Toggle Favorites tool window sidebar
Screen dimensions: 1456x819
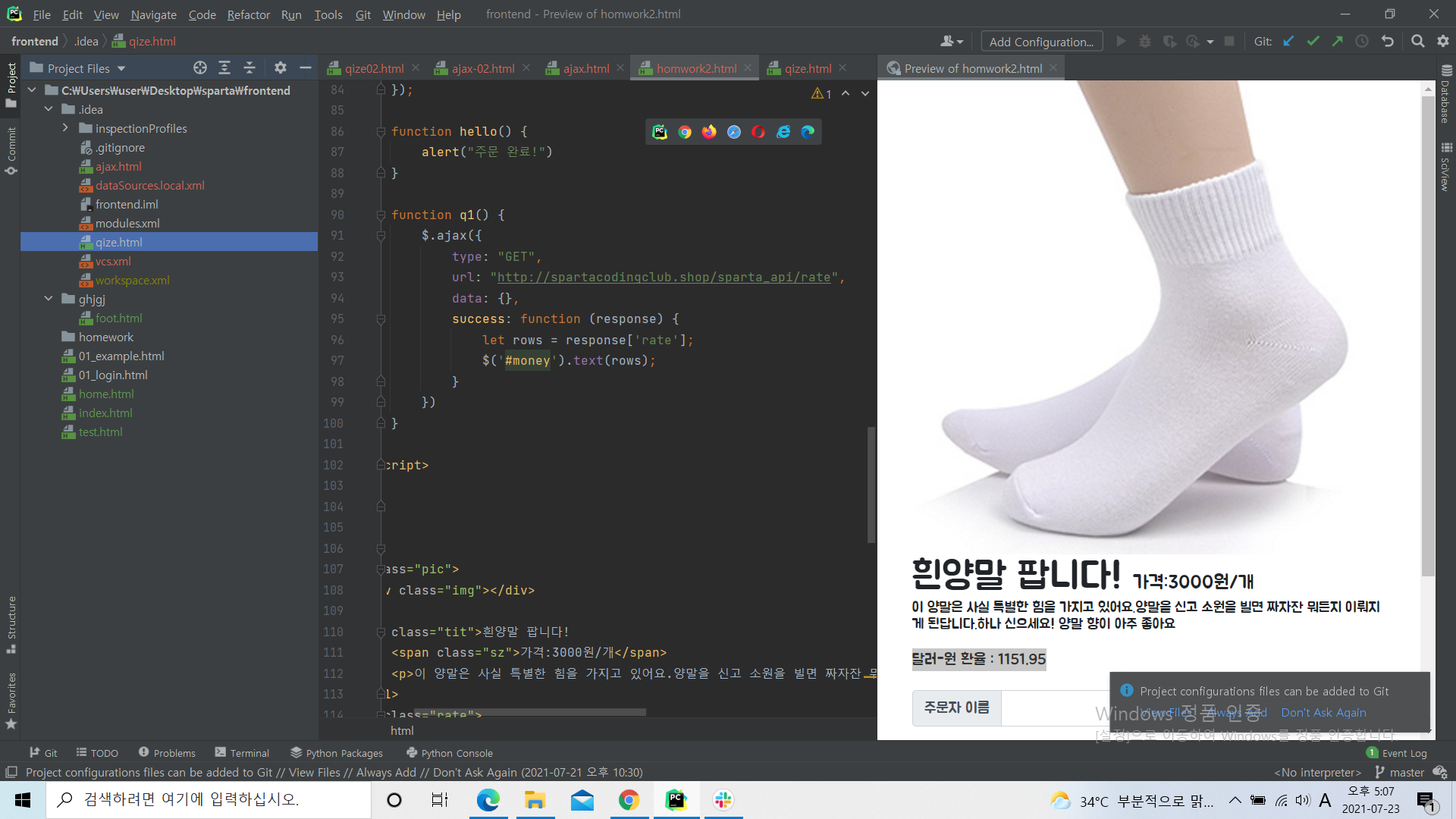click(11, 699)
